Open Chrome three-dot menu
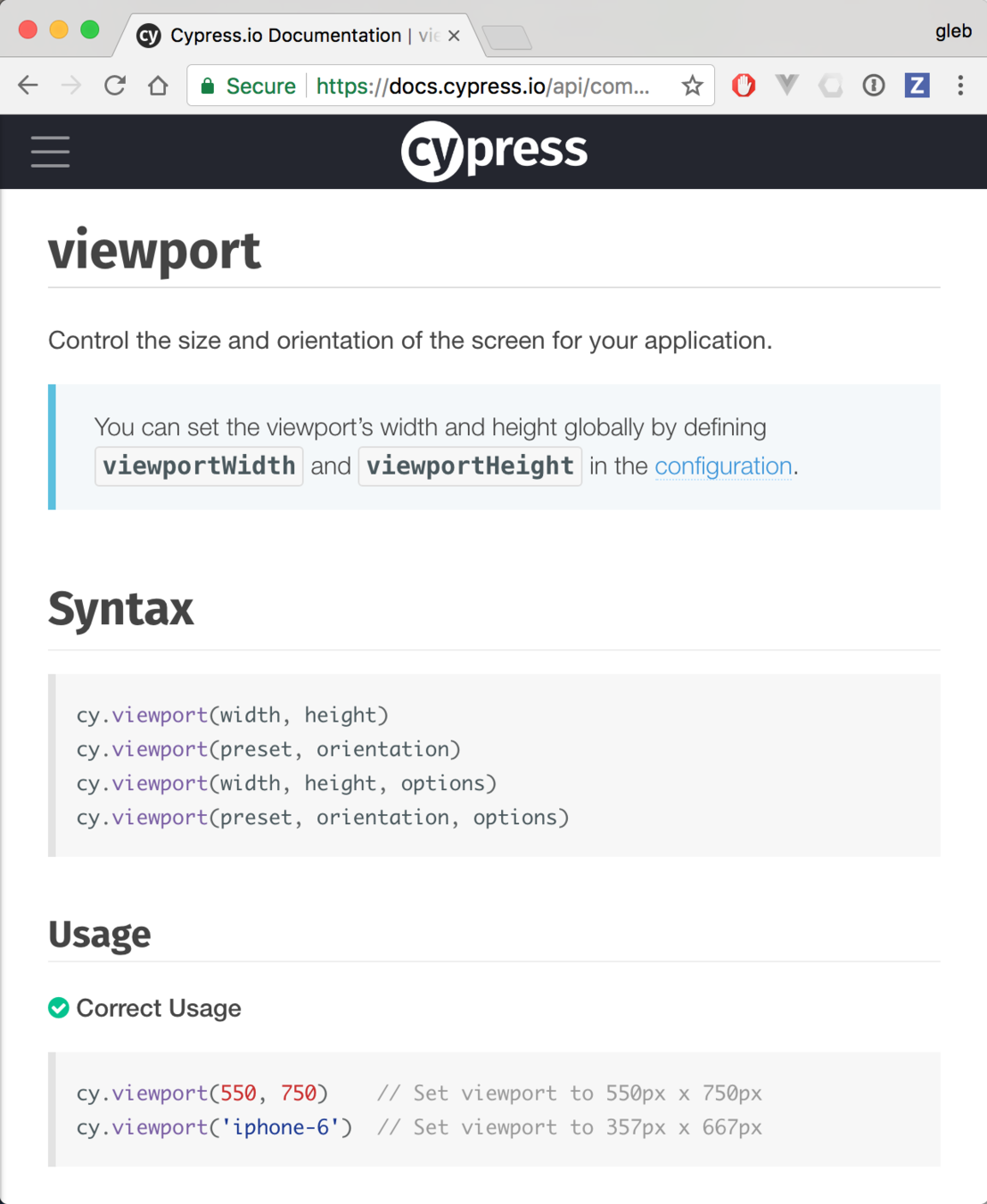Viewport: 987px width, 1204px height. pyautogui.click(x=960, y=86)
